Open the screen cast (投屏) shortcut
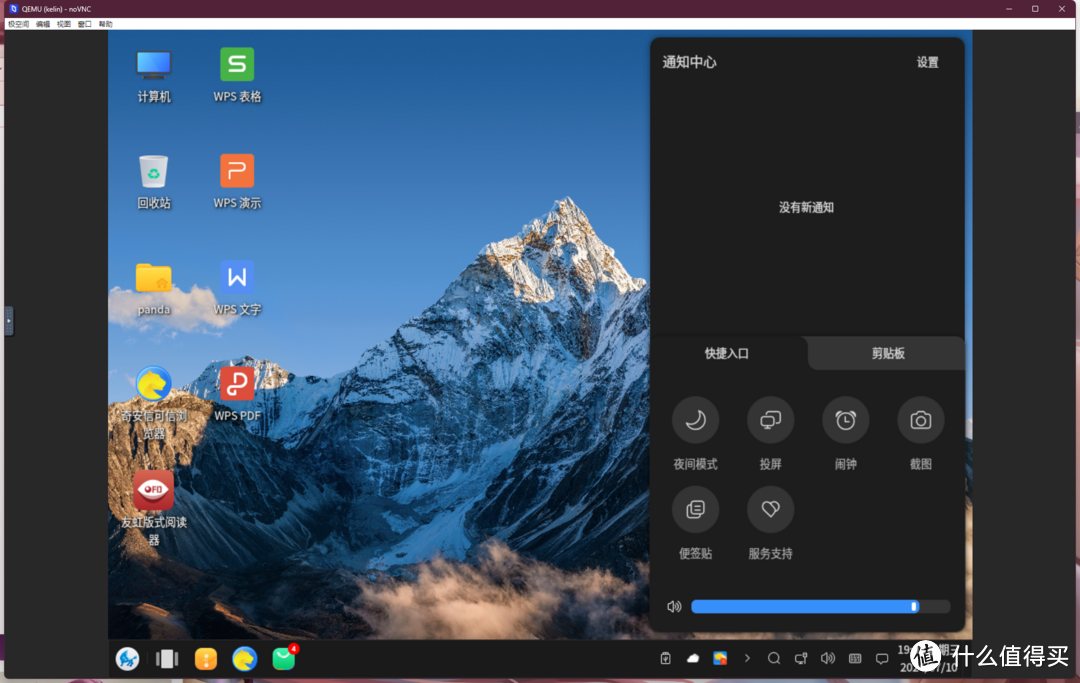Viewport: 1080px width, 683px height. pyautogui.click(x=770, y=421)
